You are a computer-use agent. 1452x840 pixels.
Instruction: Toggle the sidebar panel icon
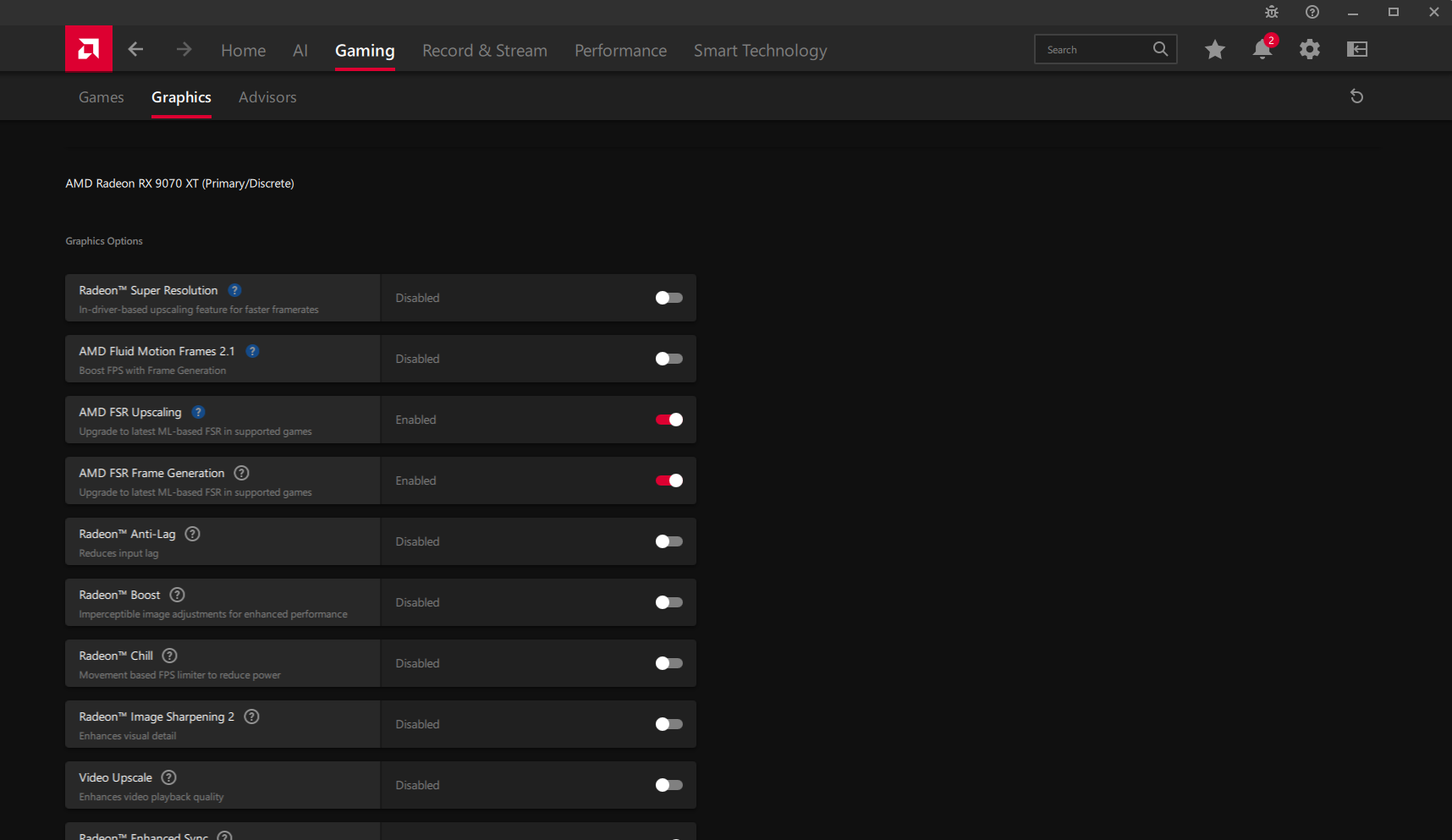click(x=1357, y=49)
